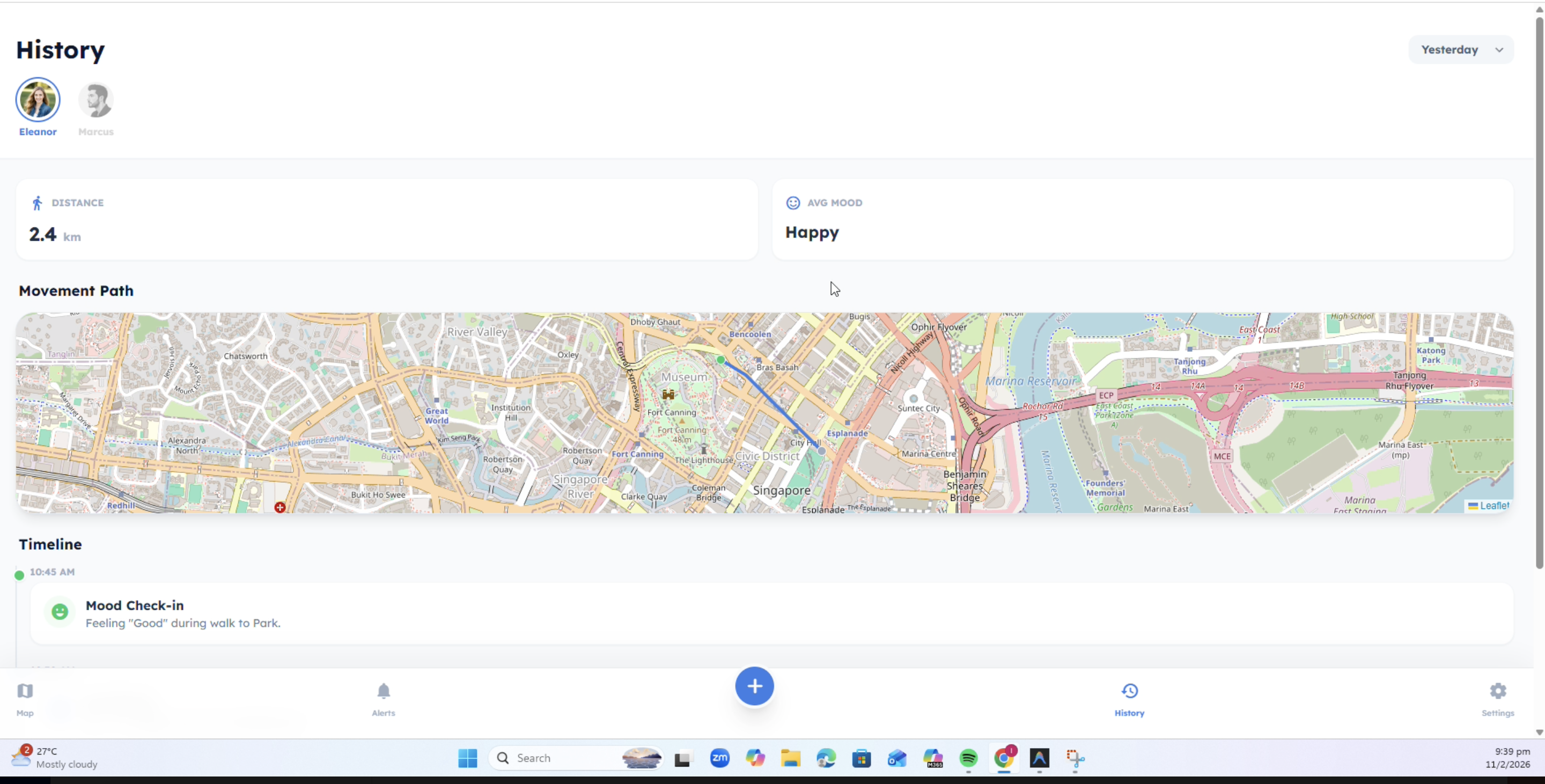Click the green path start marker on map
Image resolution: width=1545 pixels, height=784 pixels.
click(x=721, y=360)
